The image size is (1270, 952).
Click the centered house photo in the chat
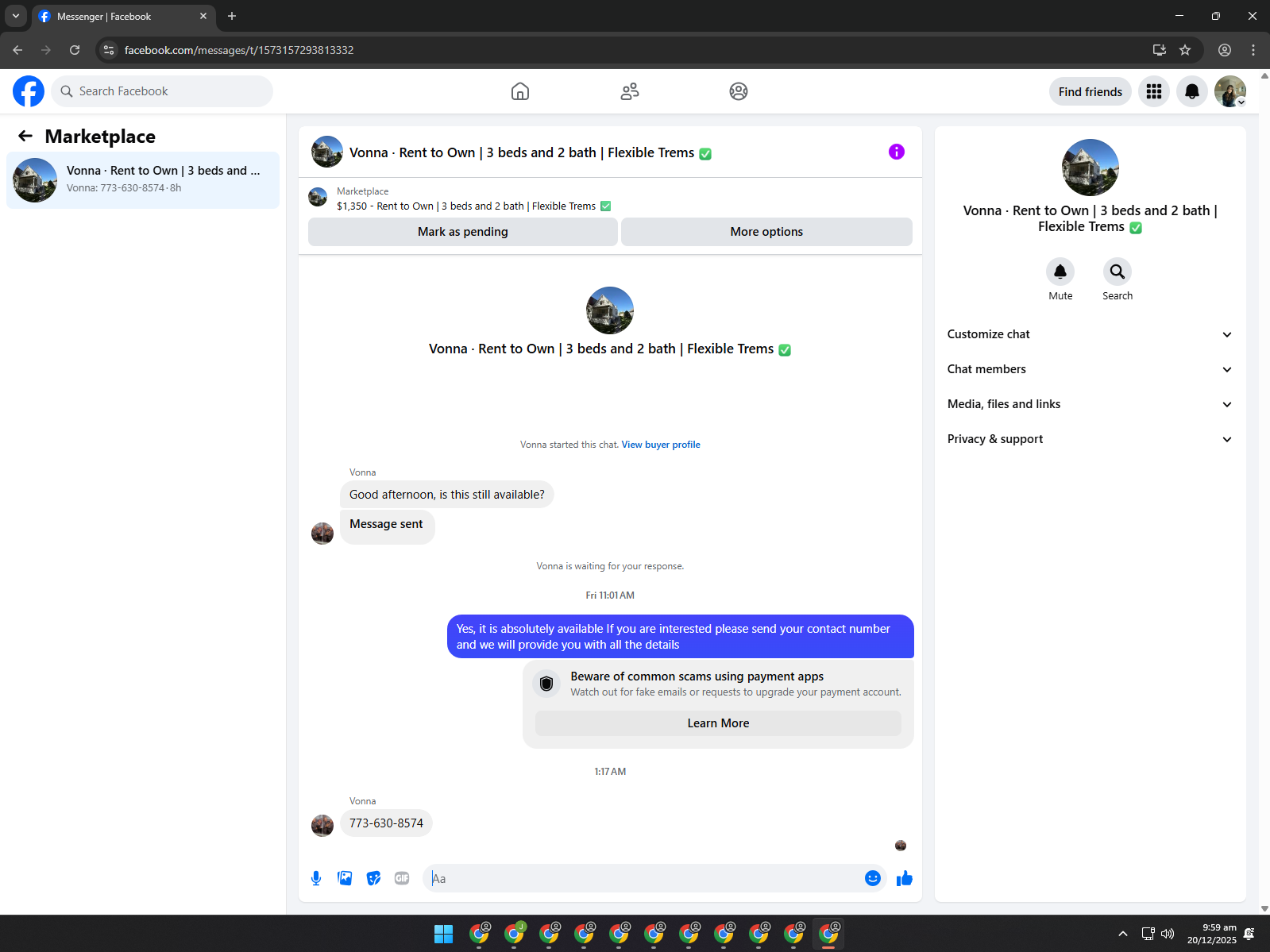point(610,310)
